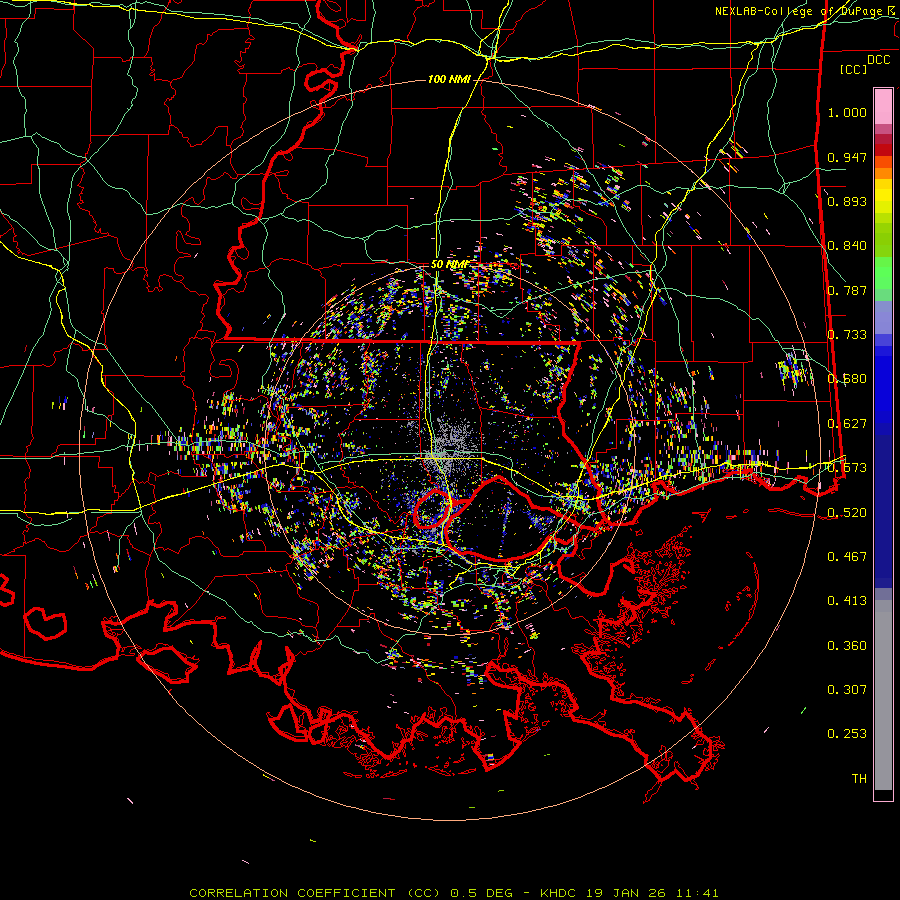This screenshot has height=900, width=900.
Task: Pick the gray segment of the color bar
Action: pyautogui.click(x=883, y=695)
